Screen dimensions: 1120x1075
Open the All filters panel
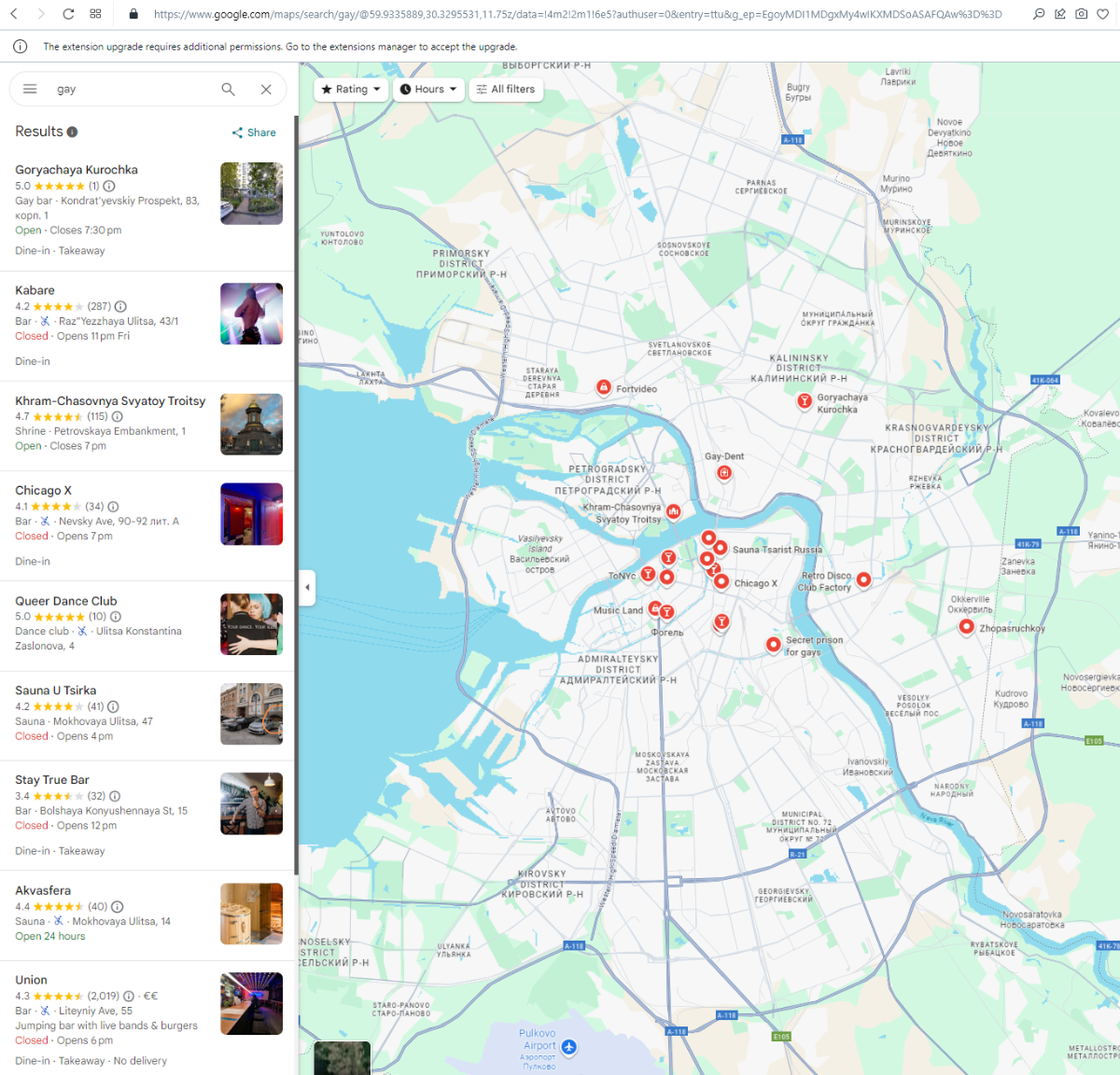(x=506, y=90)
